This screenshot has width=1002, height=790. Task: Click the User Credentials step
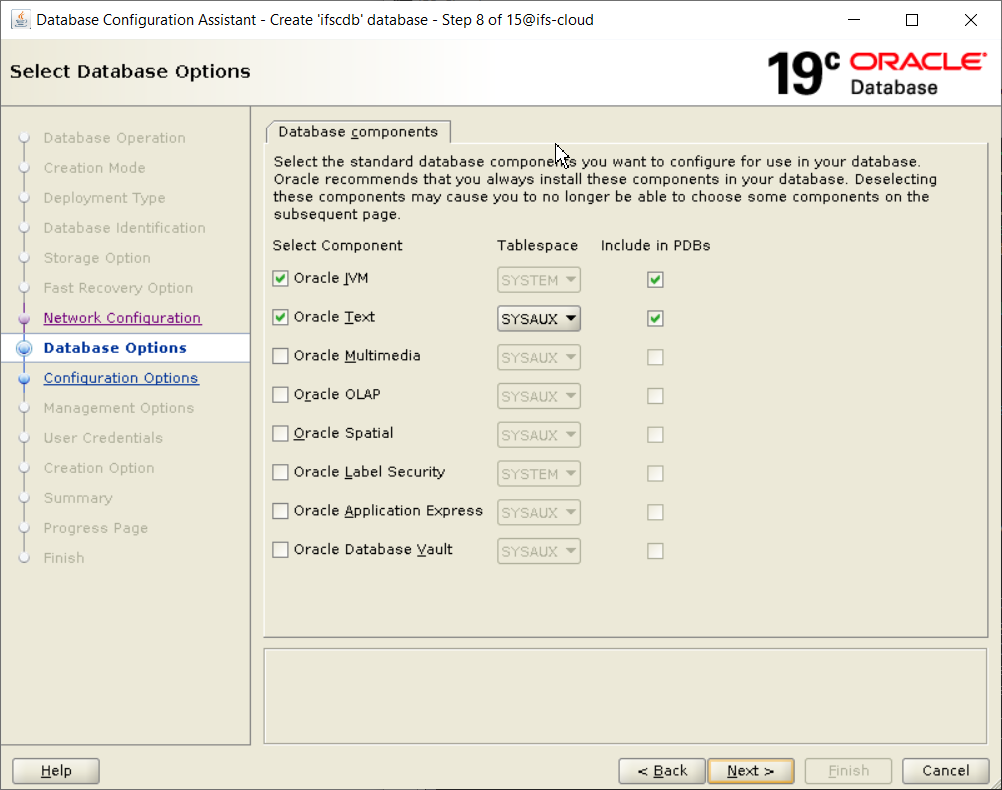(103, 438)
